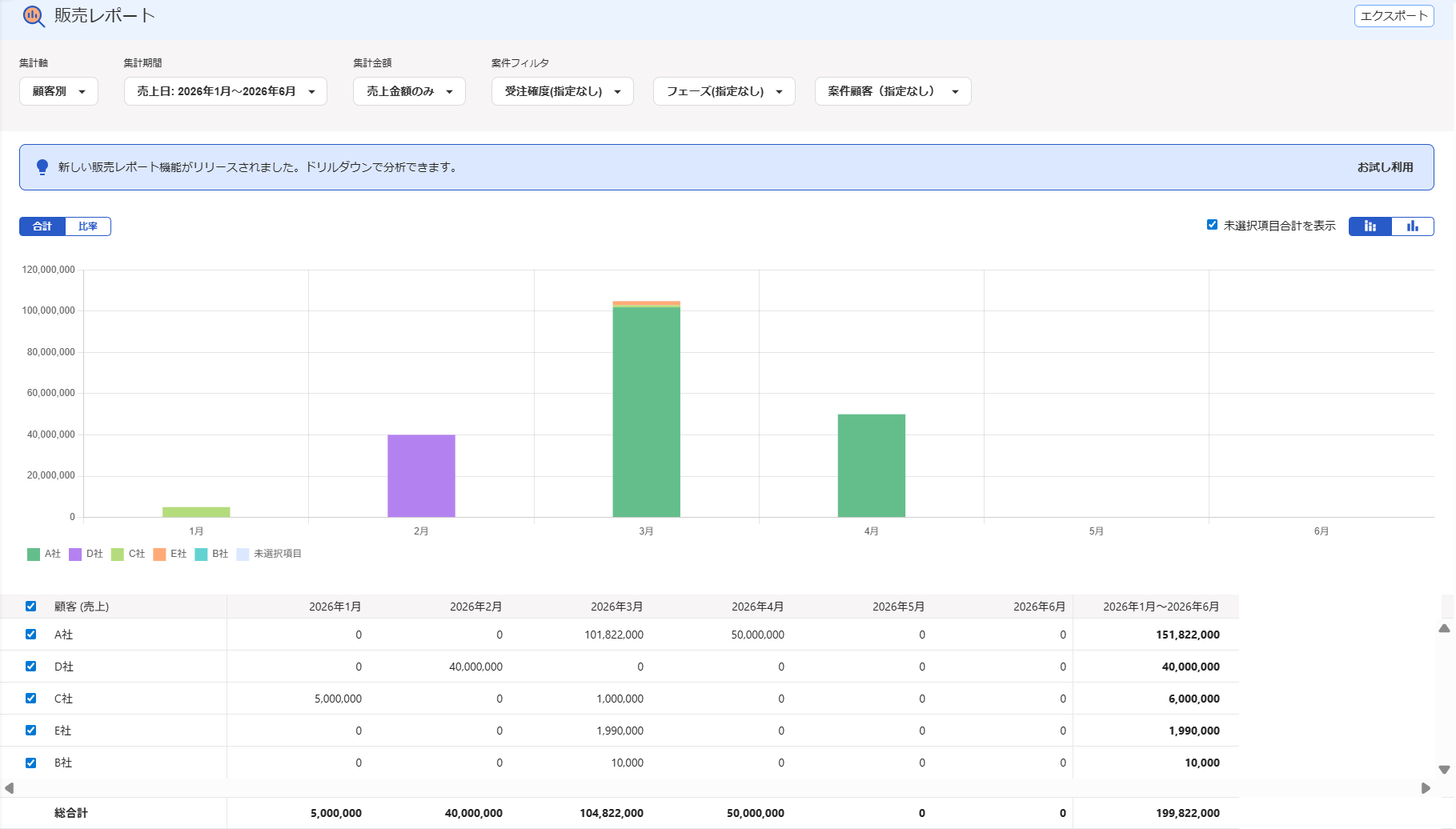Viewport: 1456px width, 829px height.
Task: Uncheck the C社 row checkbox
Action: pyautogui.click(x=30, y=698)
